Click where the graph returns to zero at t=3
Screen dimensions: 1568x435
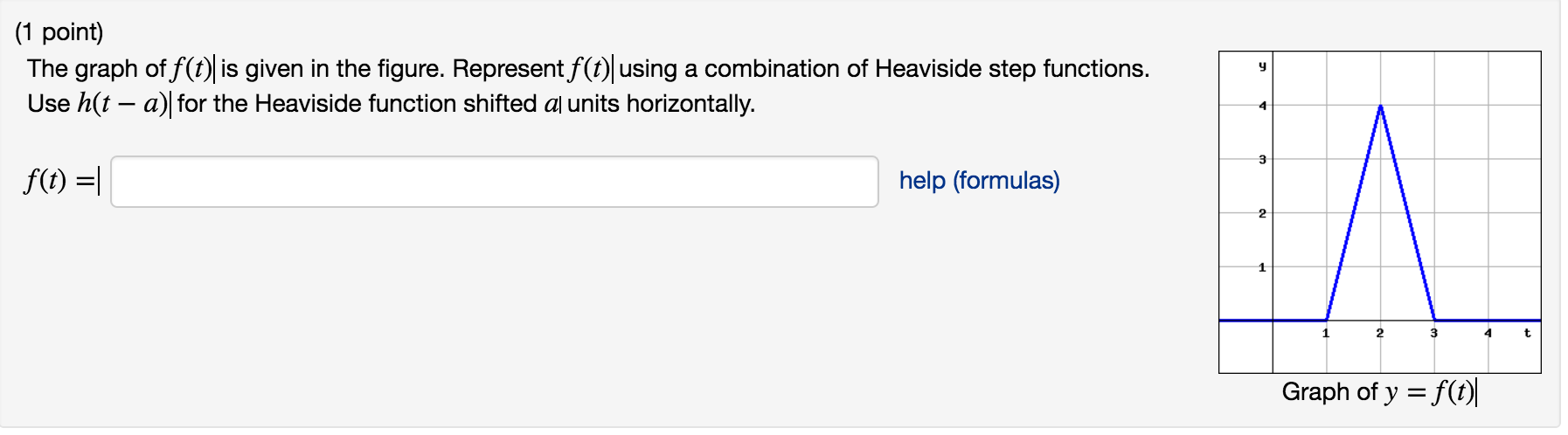tap(1434, 320)
